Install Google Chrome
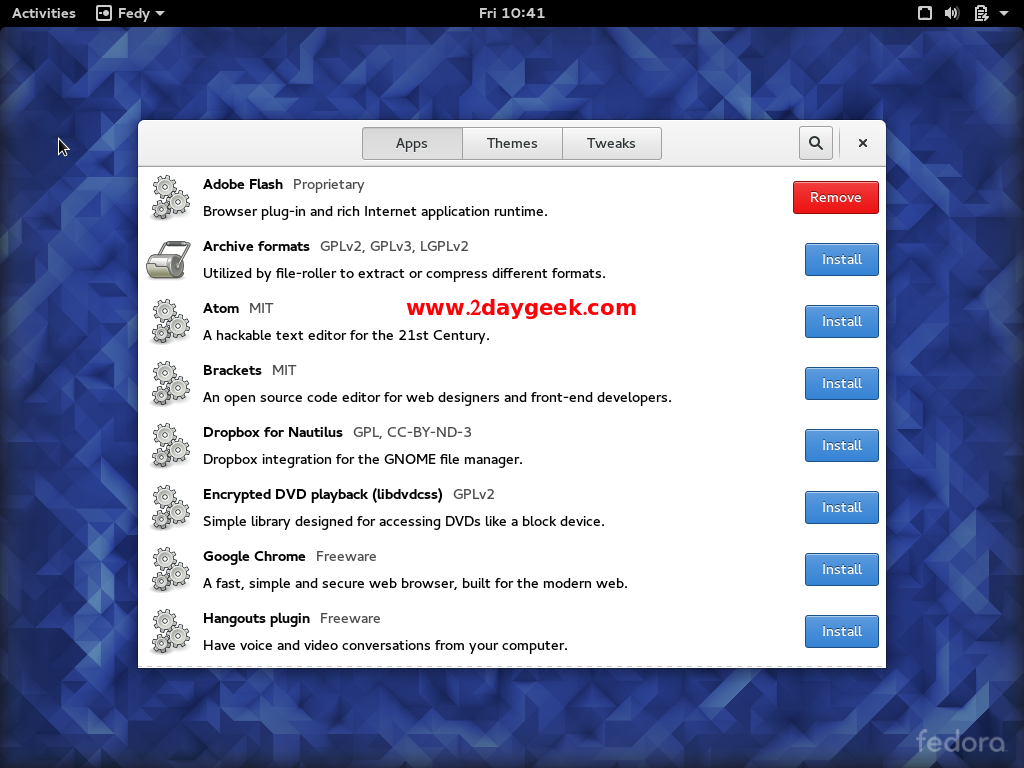This screenshot has width=1024, height=768. (841, 569)
